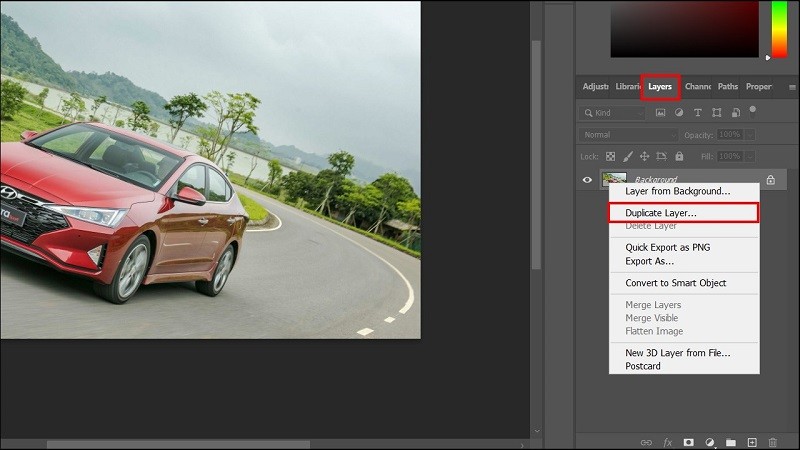
Task: Click the Lock all padlock icon
Action: pyautogui.click(x=679, y=156)
